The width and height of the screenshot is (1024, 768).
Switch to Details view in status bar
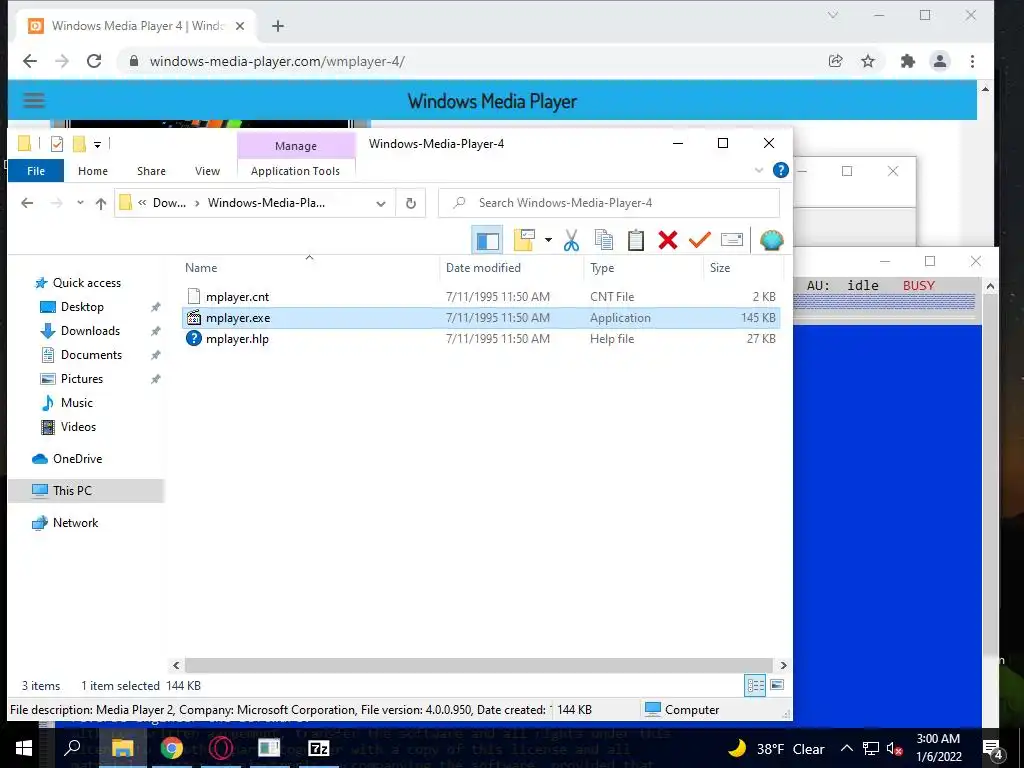tap(755, 686)
